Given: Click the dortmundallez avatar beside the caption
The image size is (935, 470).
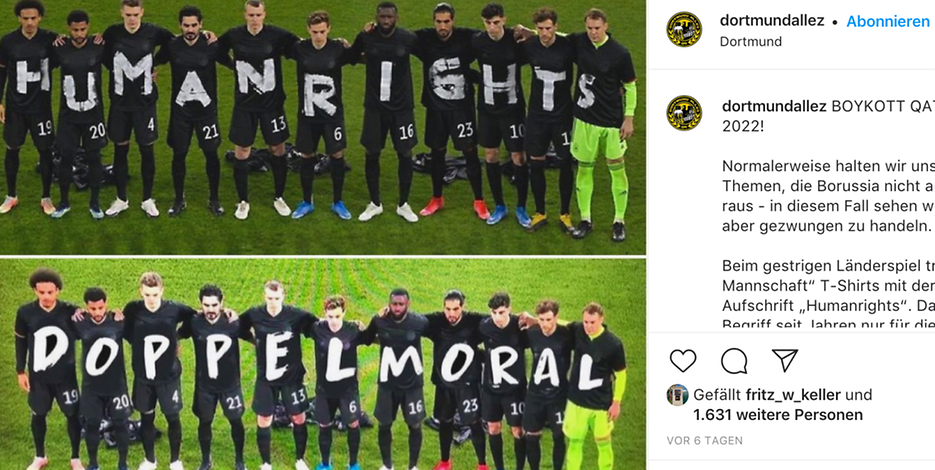Looking at the screenshot, I should 684,113.
